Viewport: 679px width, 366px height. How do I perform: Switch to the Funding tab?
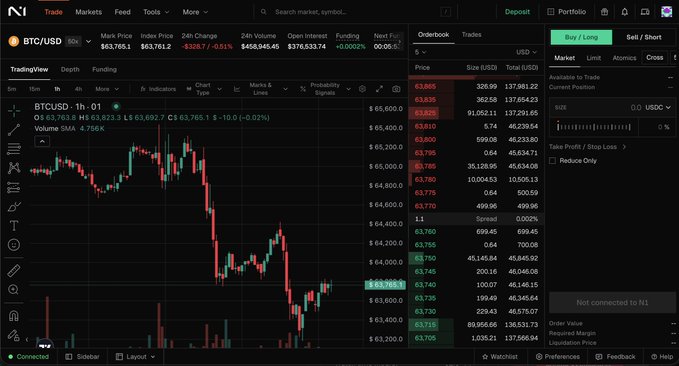tap(104, 69)
